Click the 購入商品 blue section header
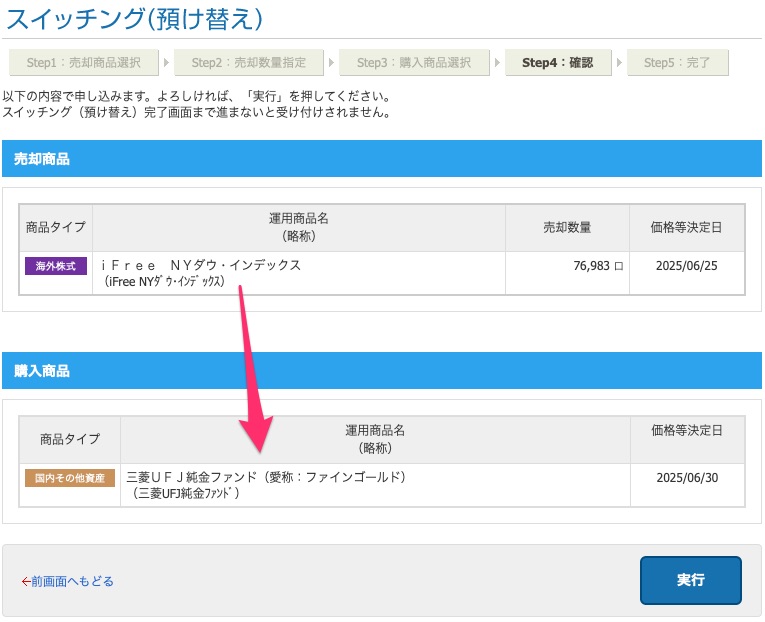The image size is (765, 622). tap(382, 371)
